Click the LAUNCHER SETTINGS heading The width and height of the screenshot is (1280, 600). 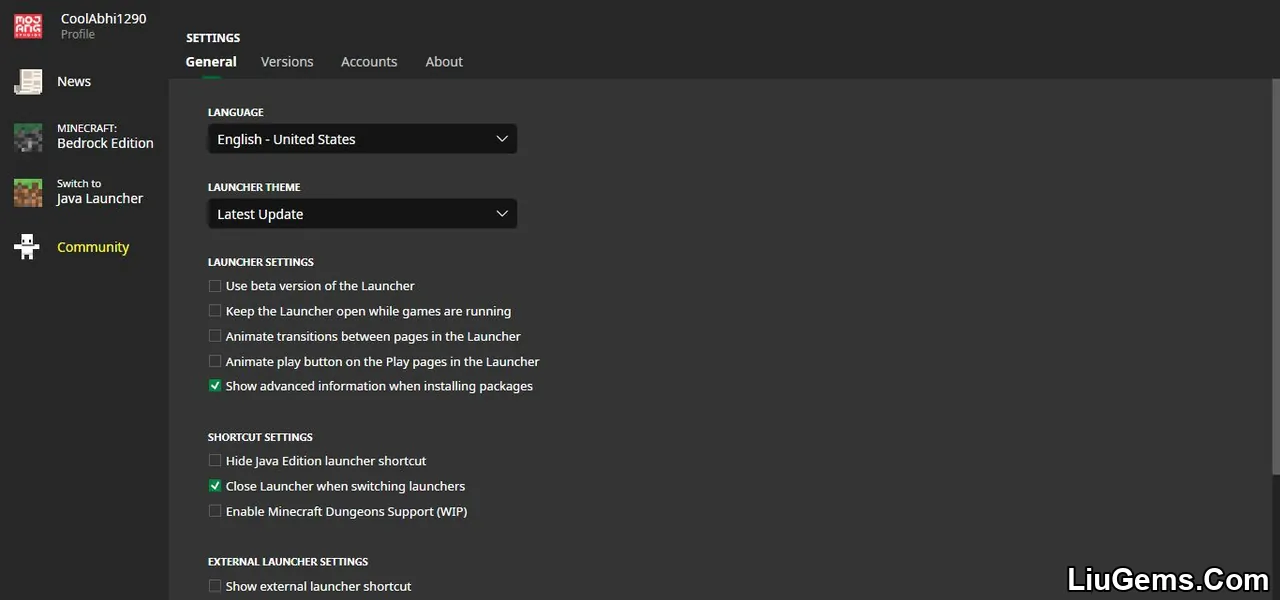tap(261, 262)
